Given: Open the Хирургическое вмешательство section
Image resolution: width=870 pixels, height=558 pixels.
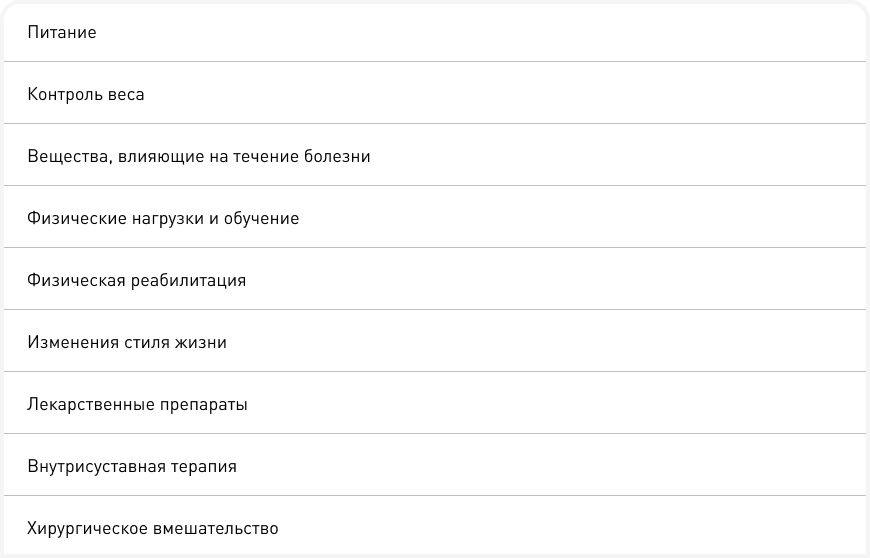Looking at the screenshot, I should point(153,528).
